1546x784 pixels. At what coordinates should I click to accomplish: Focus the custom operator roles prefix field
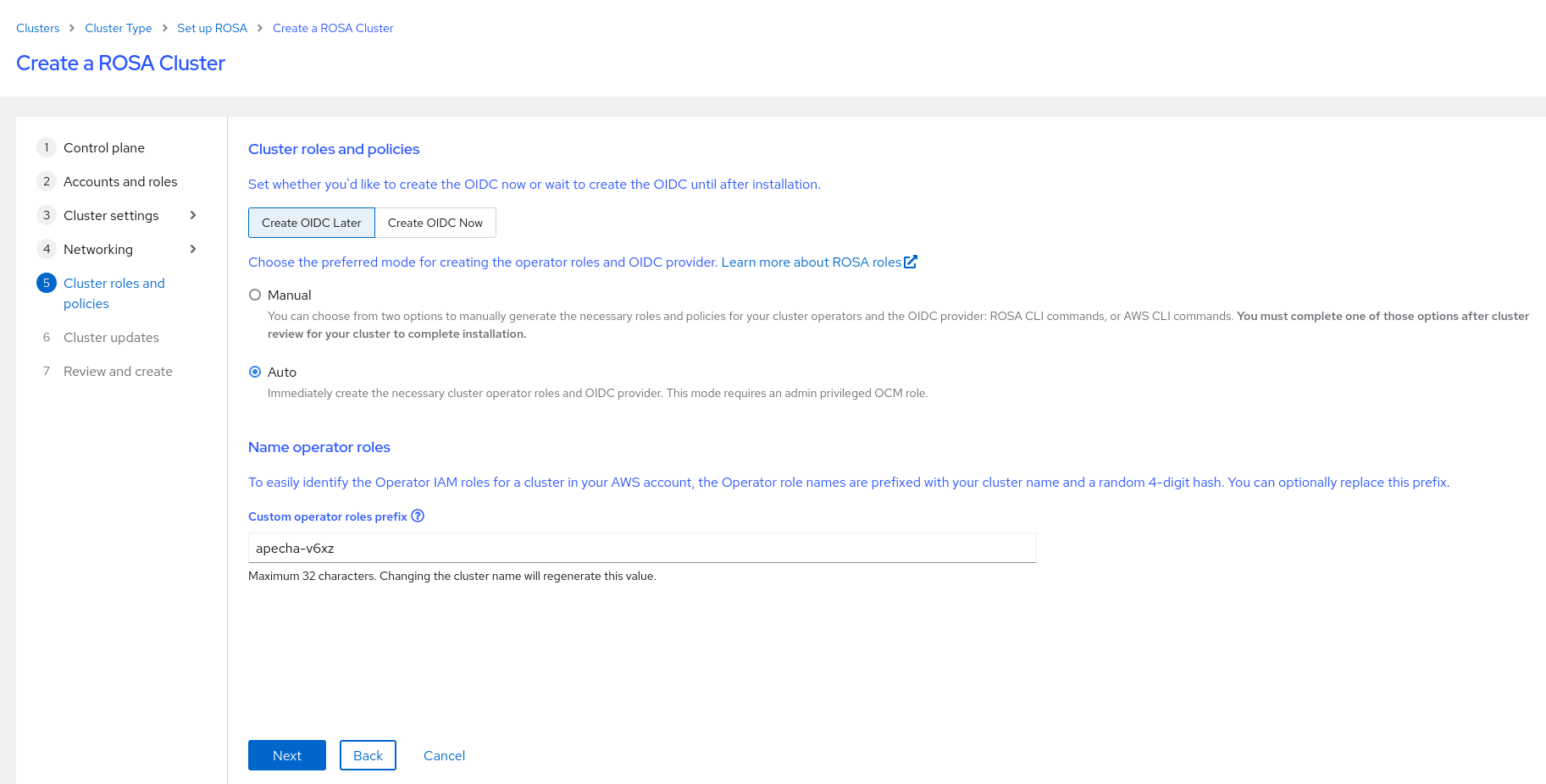pyautogui.click(x=642, y=548)
